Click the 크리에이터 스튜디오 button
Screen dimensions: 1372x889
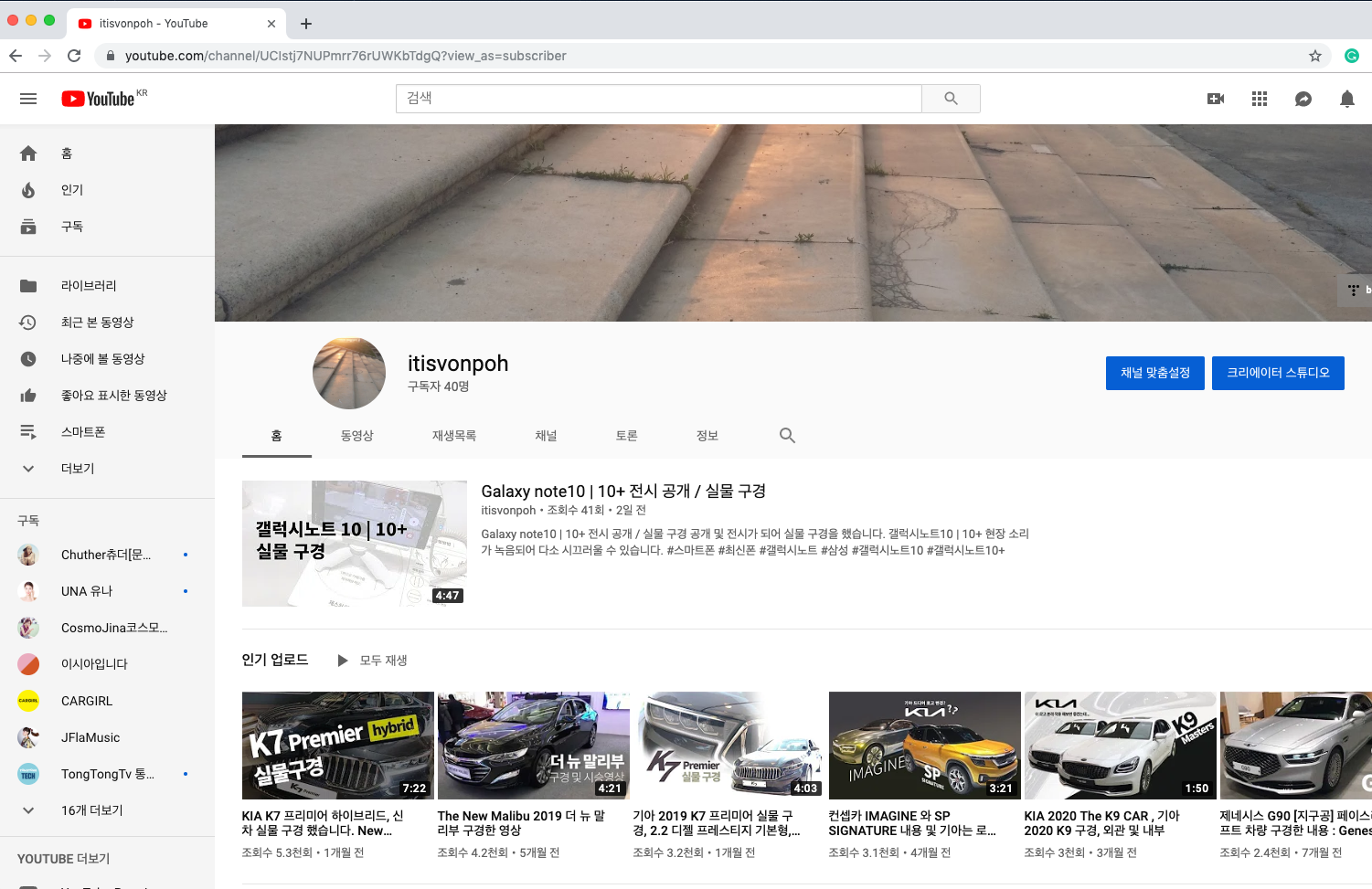click(x=1278, y=373)
